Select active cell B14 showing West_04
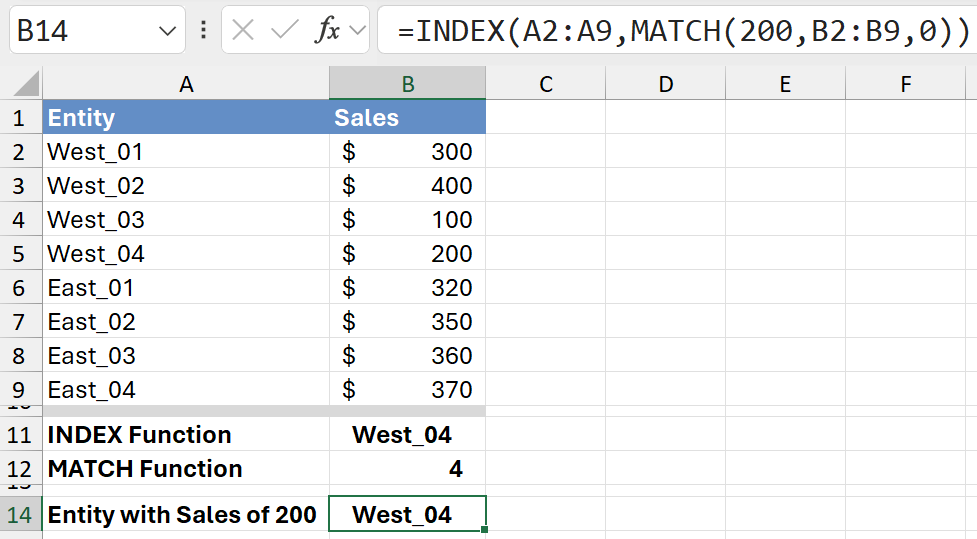Screen dimensions: 977x539 [407, 514]
